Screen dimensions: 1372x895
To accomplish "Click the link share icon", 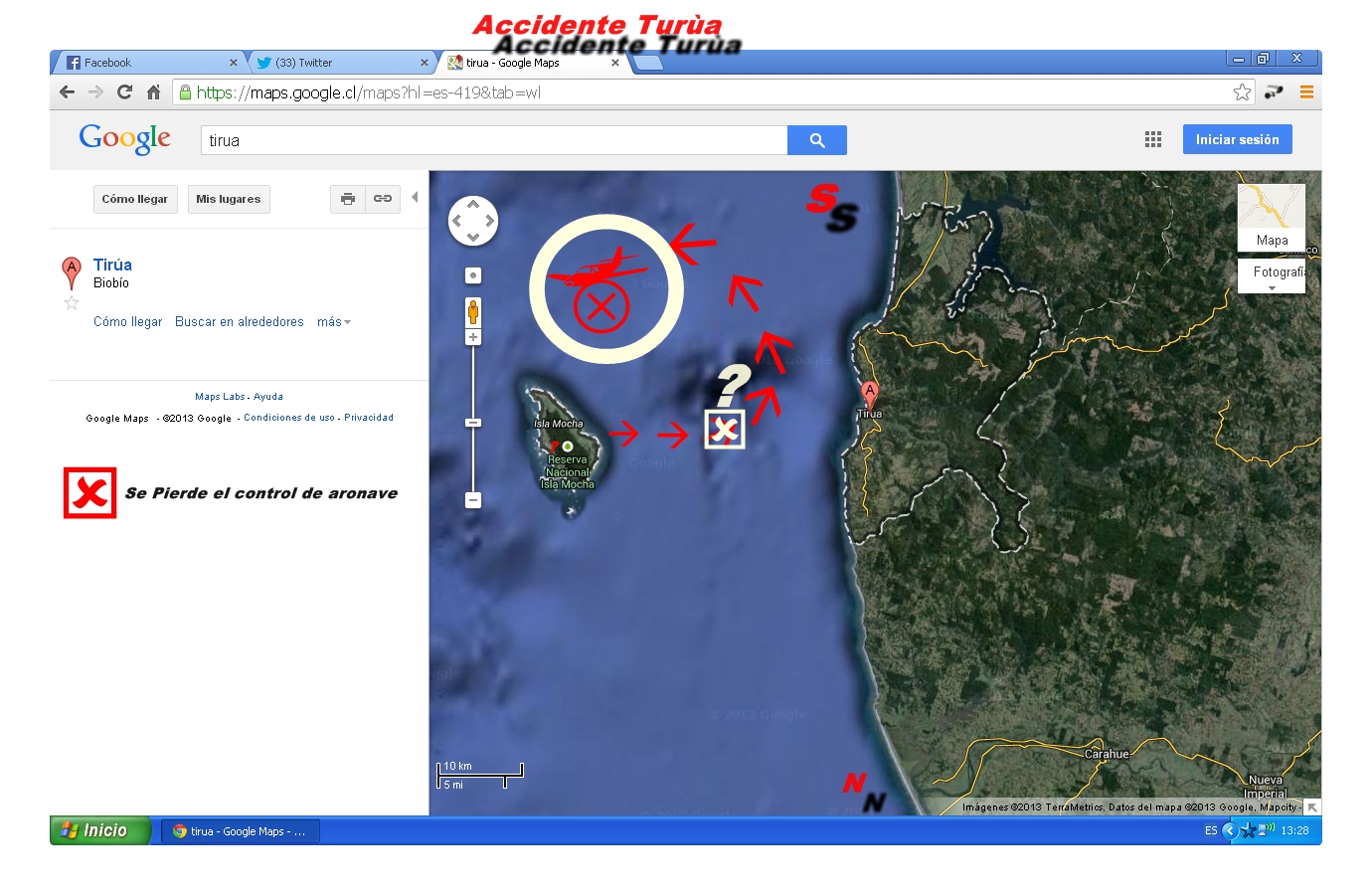I will point(383,199).
